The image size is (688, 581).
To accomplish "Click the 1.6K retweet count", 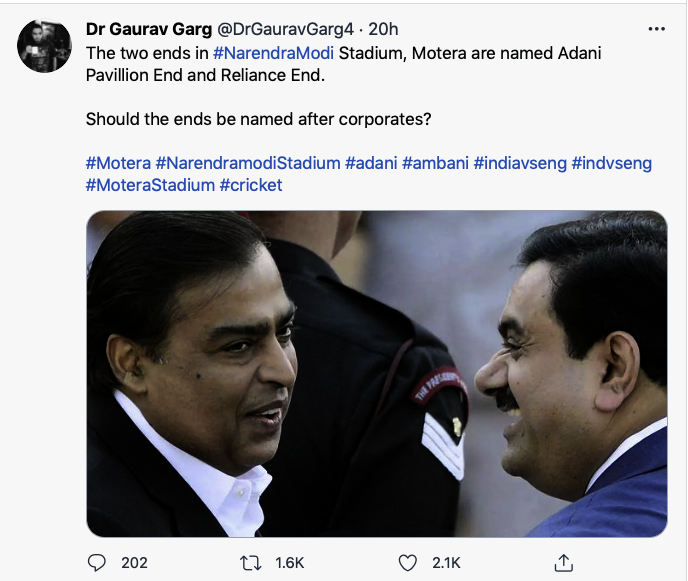I will [290, 562].
